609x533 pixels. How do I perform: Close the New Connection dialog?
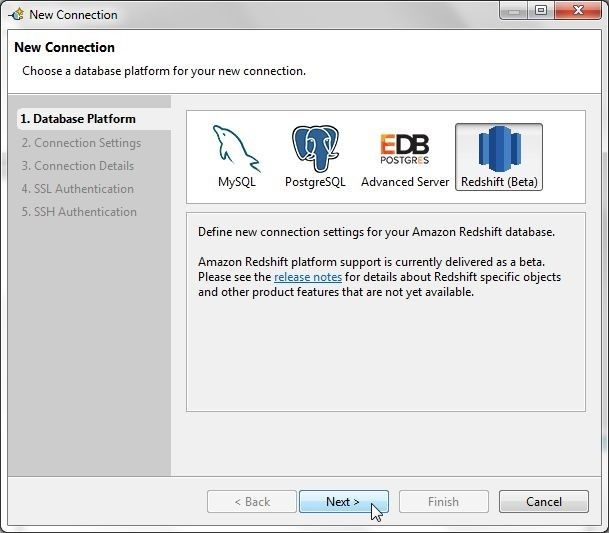578,10
